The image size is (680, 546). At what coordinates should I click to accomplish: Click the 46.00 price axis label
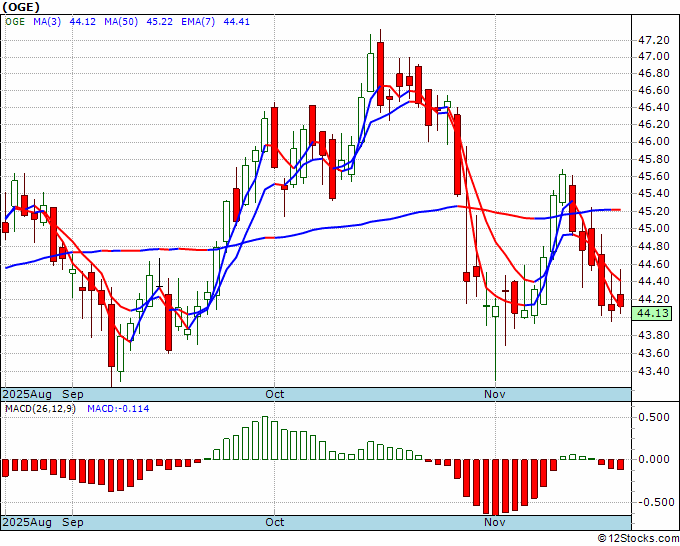[654, 141]
